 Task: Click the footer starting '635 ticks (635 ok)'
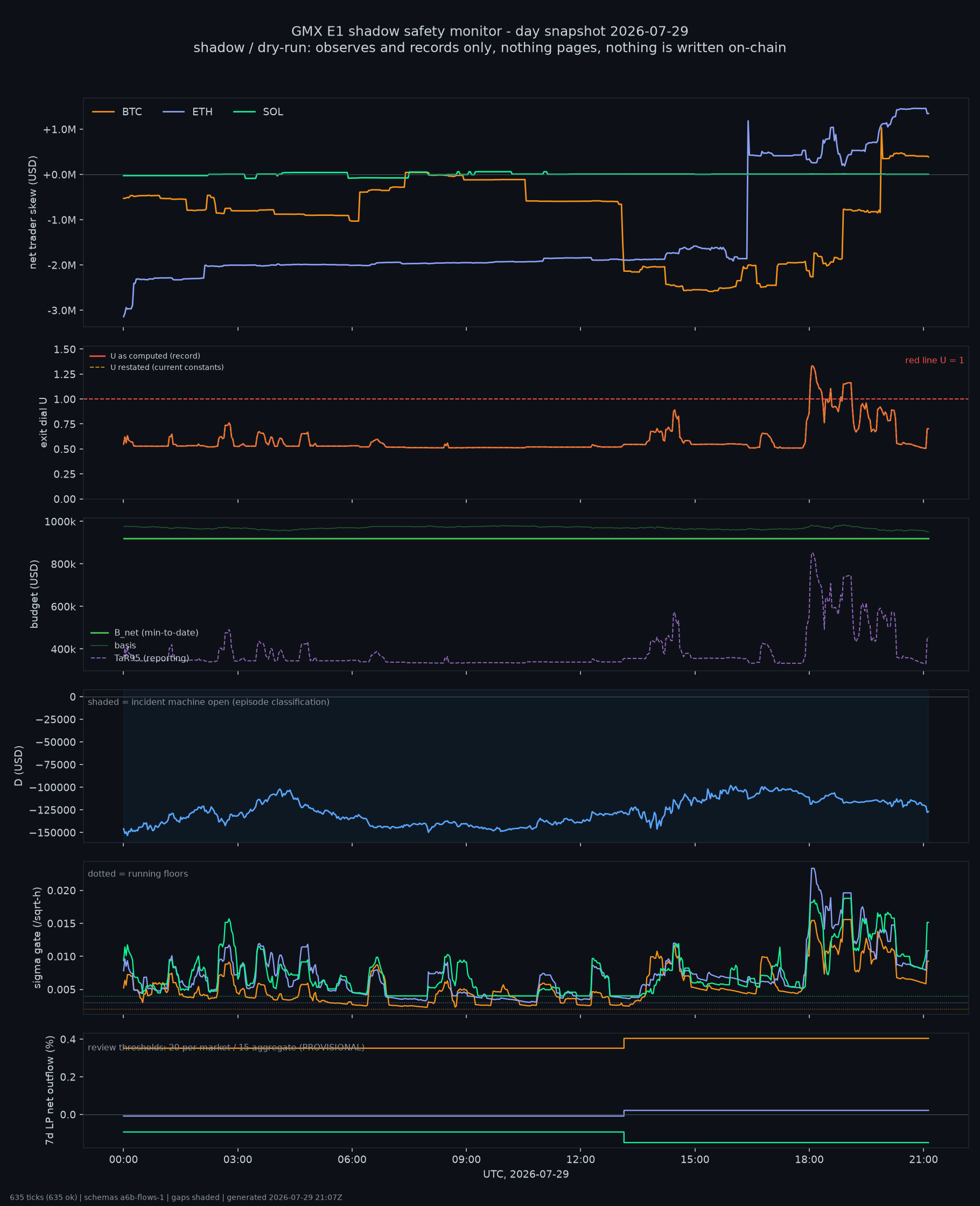coord(176,1197)
